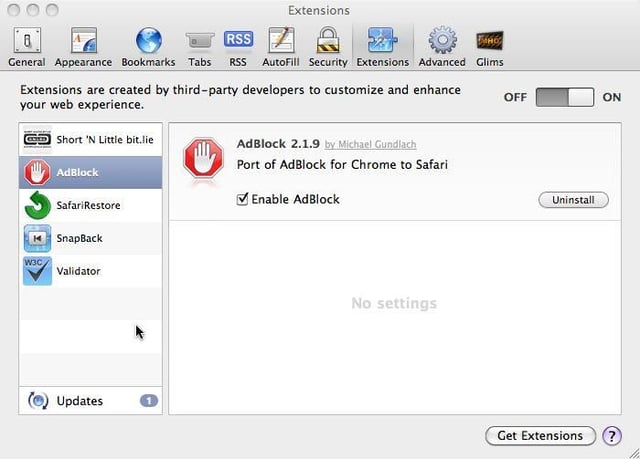Click the AdBlock stop-hand icon in list
The height and width of the screenshot is (459, 640).
37,172
